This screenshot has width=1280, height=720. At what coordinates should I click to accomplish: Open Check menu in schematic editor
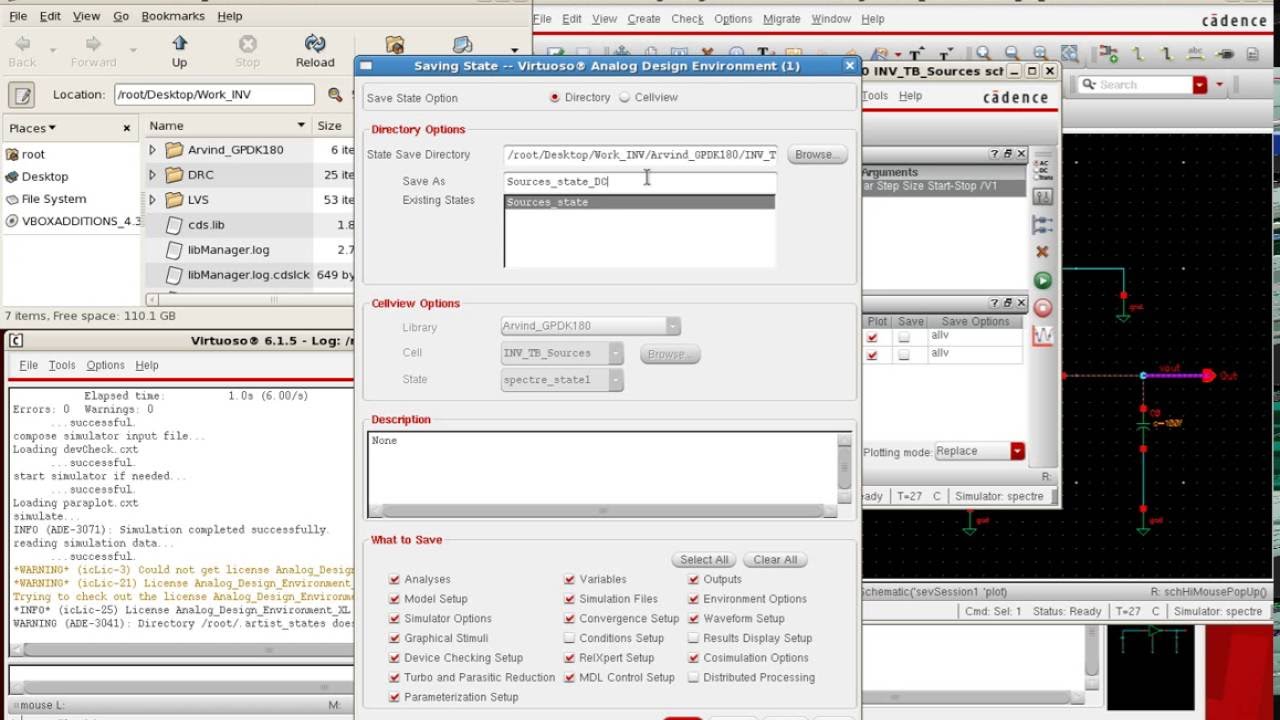(x=687, y=19)
